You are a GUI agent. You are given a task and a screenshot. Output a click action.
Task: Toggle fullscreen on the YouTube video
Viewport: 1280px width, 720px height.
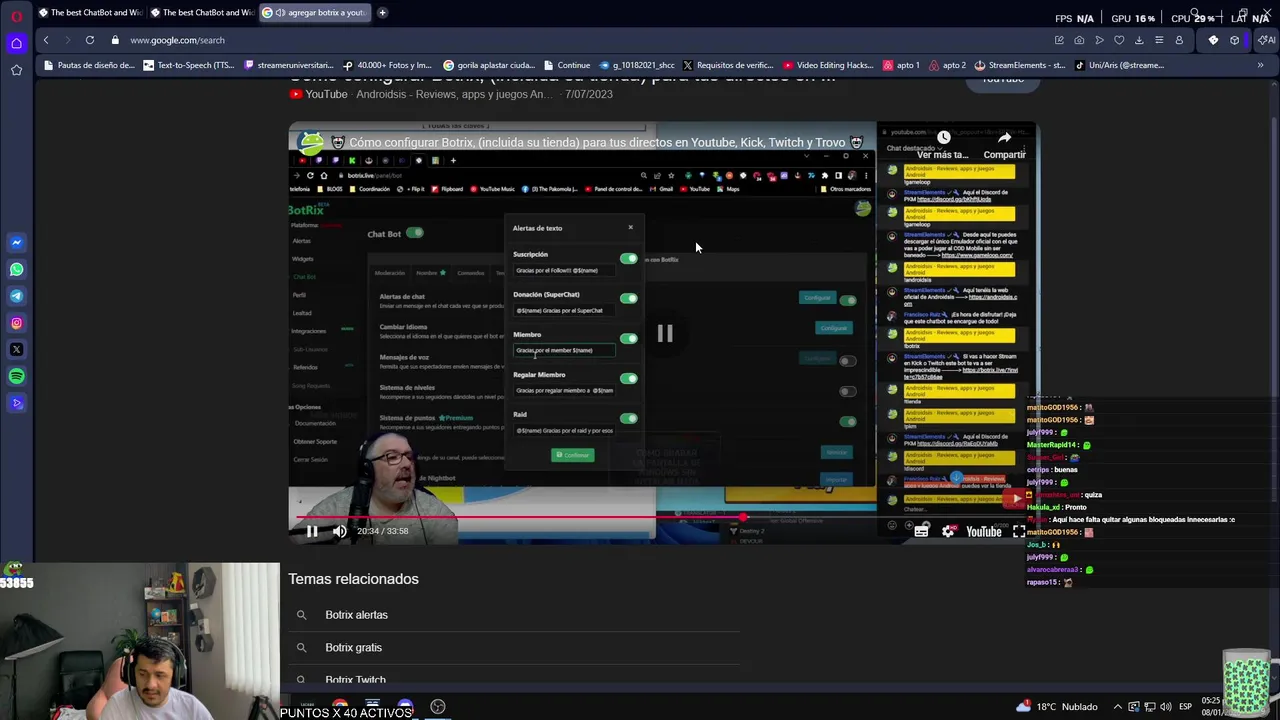[x=1019, y=531]
